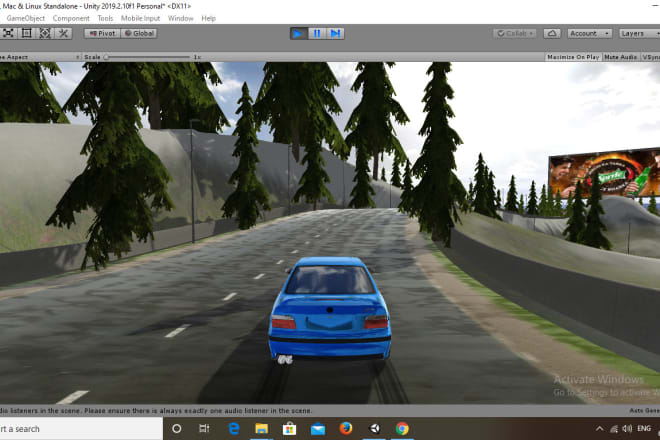Launch Firefox from taskbar

(346, 429)
